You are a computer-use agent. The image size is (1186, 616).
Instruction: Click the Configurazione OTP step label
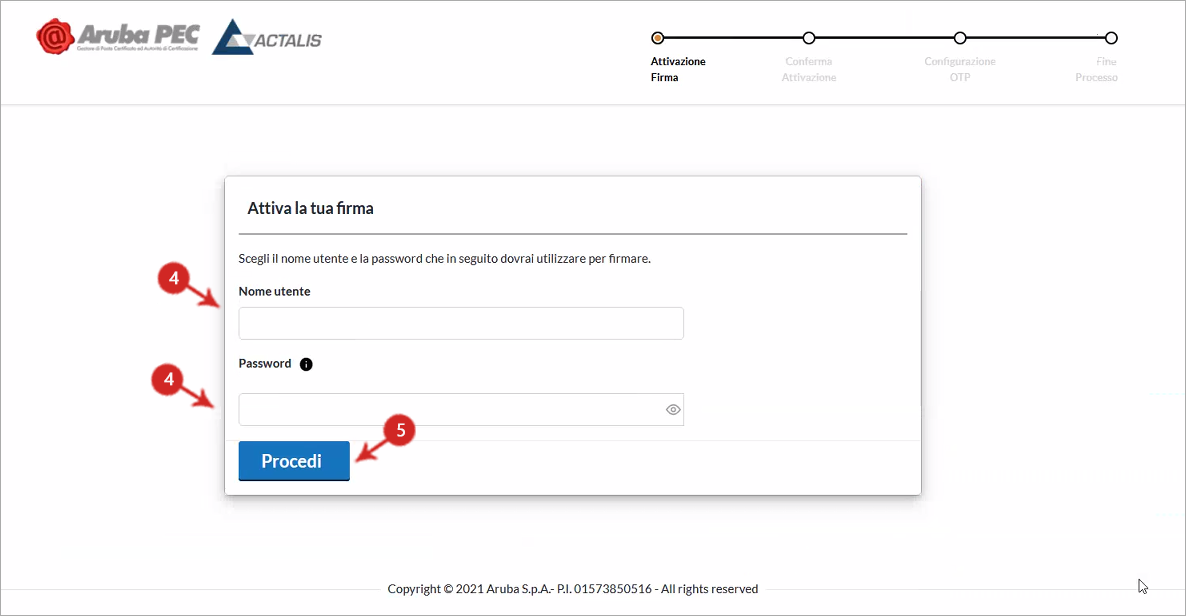click(960, 69)
